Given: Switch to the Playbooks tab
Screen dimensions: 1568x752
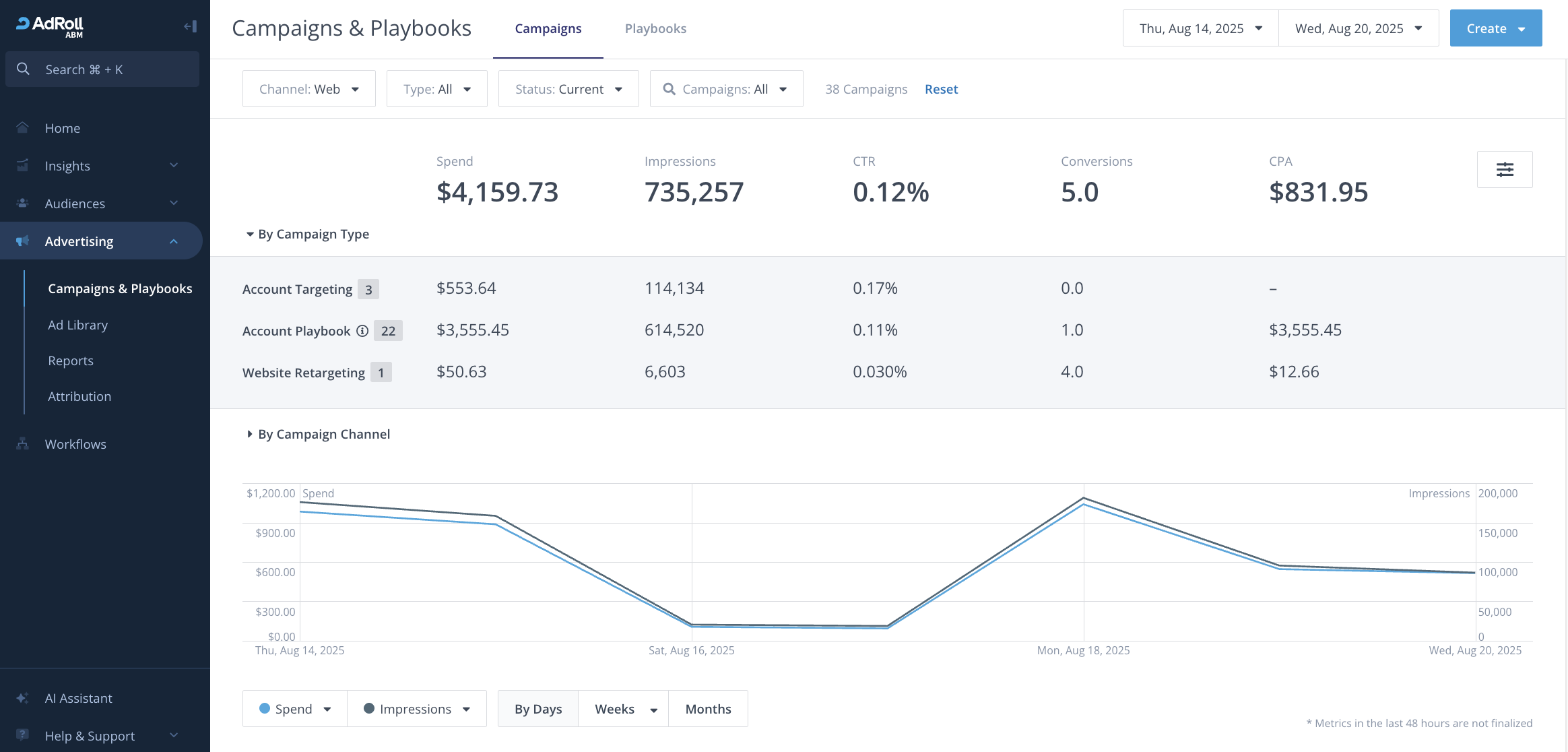Looking at the screenshot, I should point(655,29).
